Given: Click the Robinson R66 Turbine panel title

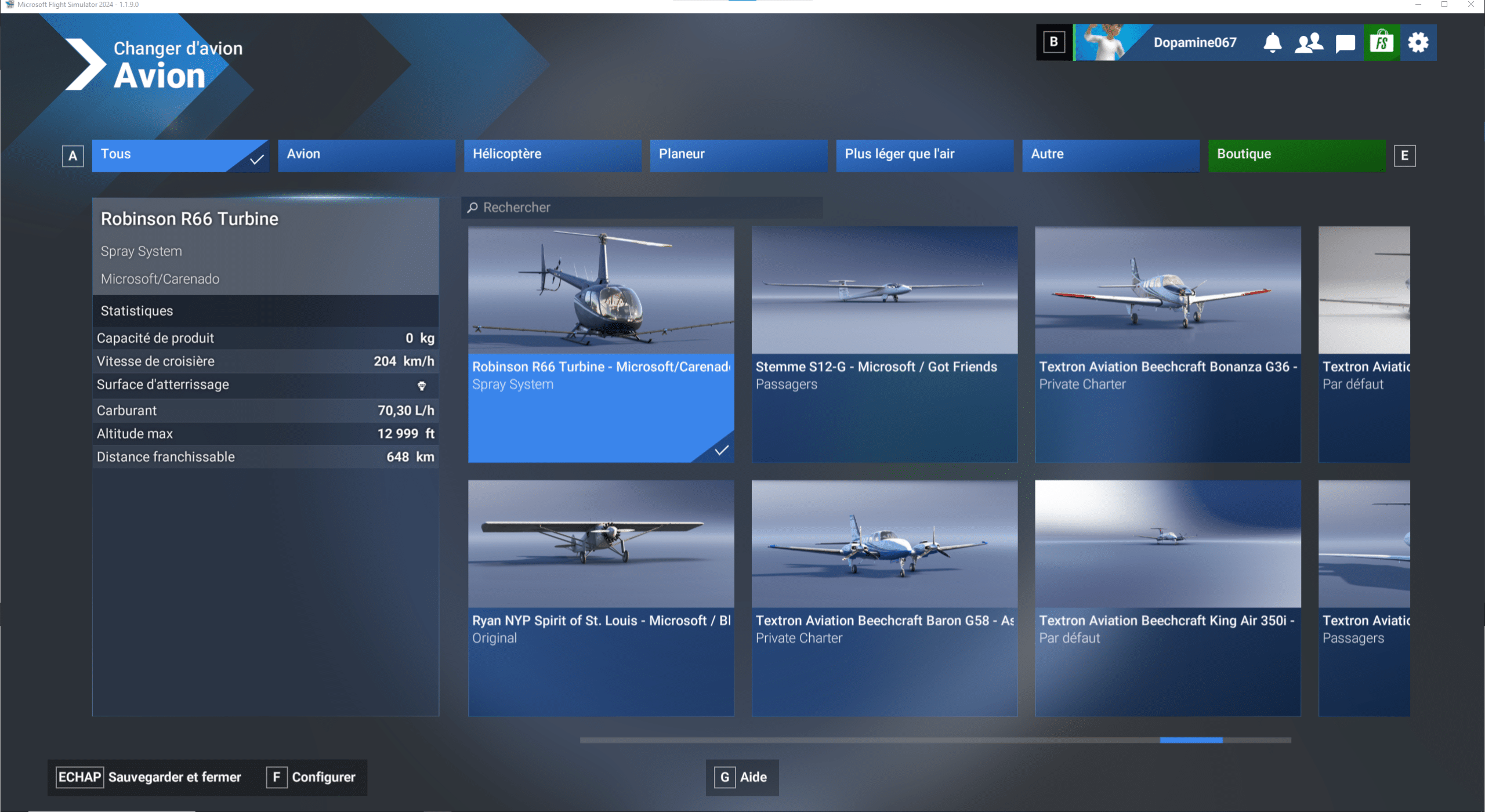Looking at the screenshot, I should point(190,219).
